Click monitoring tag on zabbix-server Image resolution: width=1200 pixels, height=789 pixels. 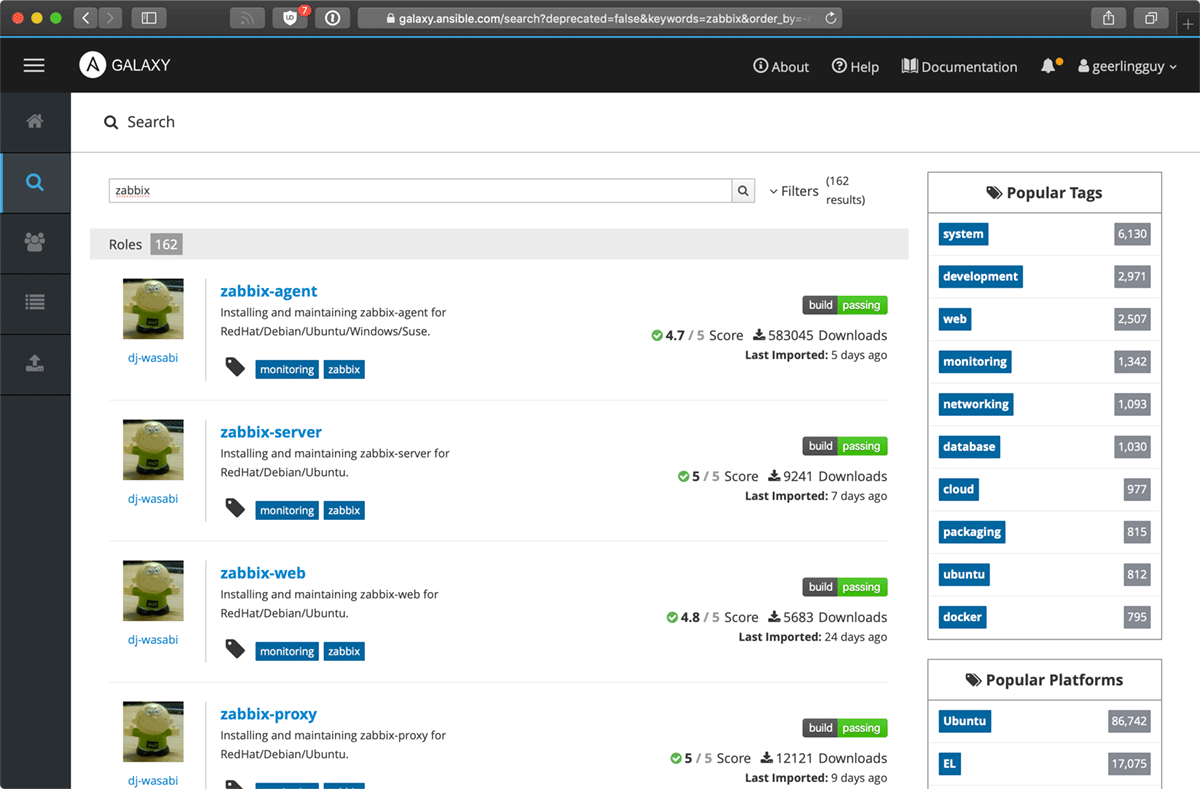click(287, 510)
